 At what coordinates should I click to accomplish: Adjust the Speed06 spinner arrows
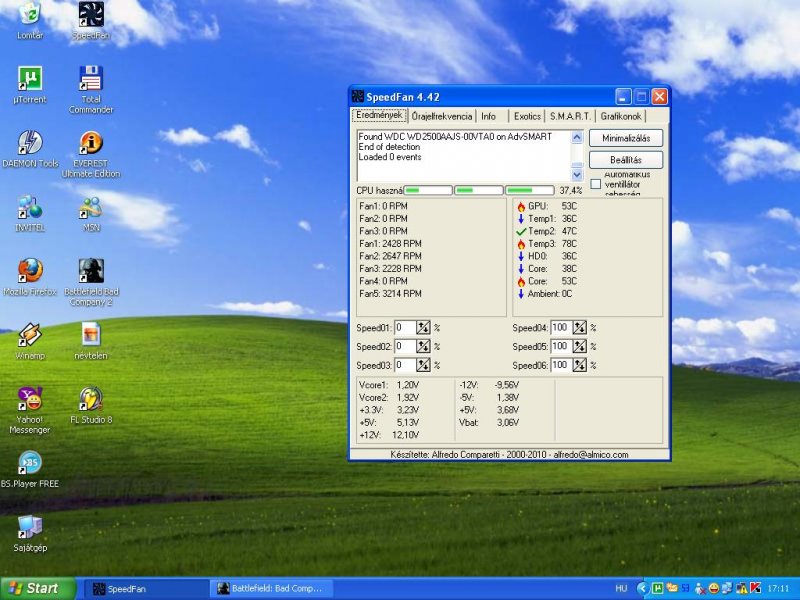579,365
